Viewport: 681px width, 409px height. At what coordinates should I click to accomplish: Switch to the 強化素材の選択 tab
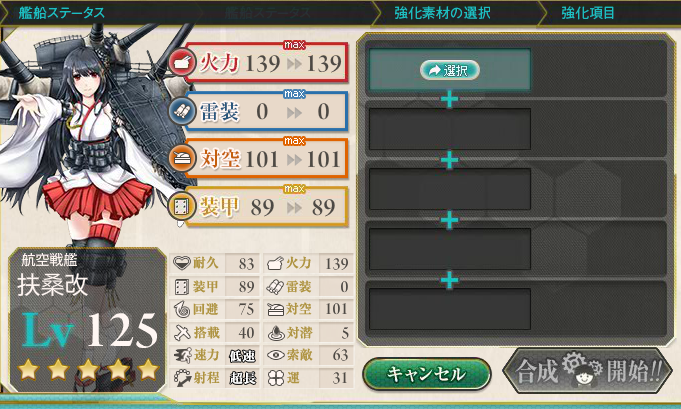[x=442, y=13]
